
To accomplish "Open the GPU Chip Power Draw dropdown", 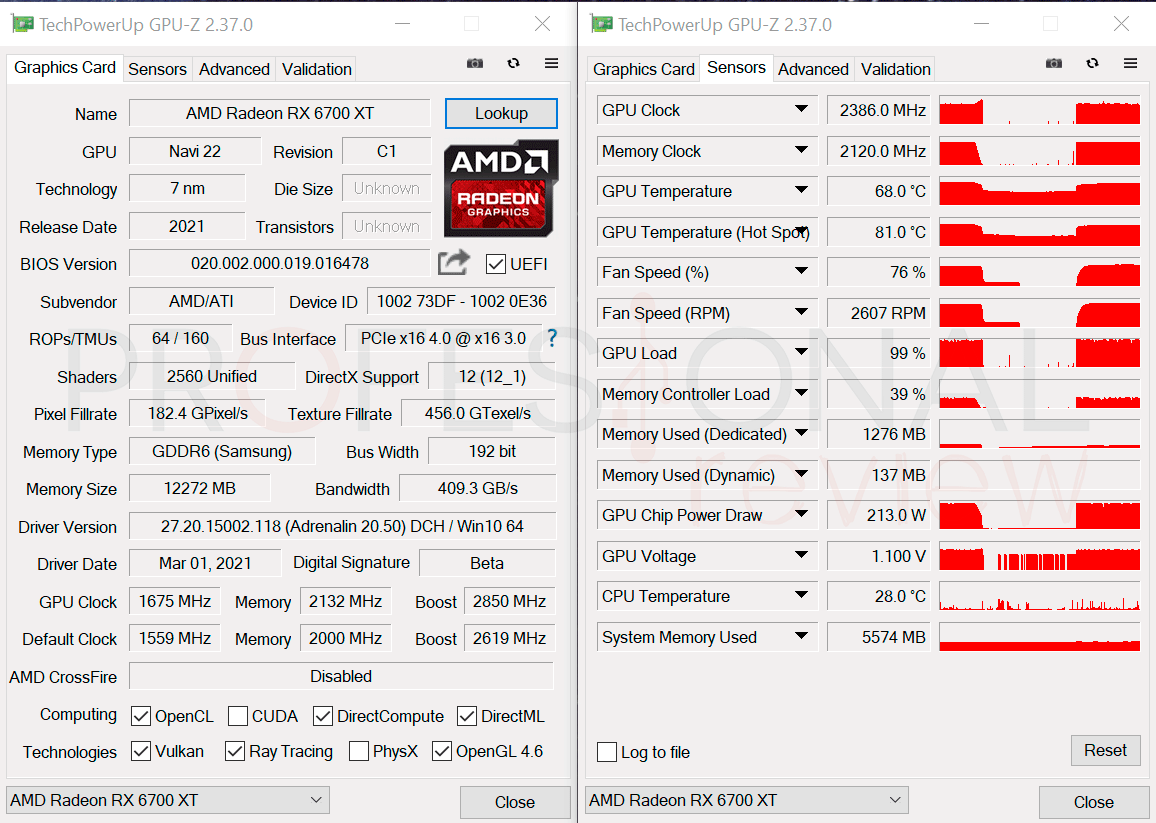I will coord(801,514).
